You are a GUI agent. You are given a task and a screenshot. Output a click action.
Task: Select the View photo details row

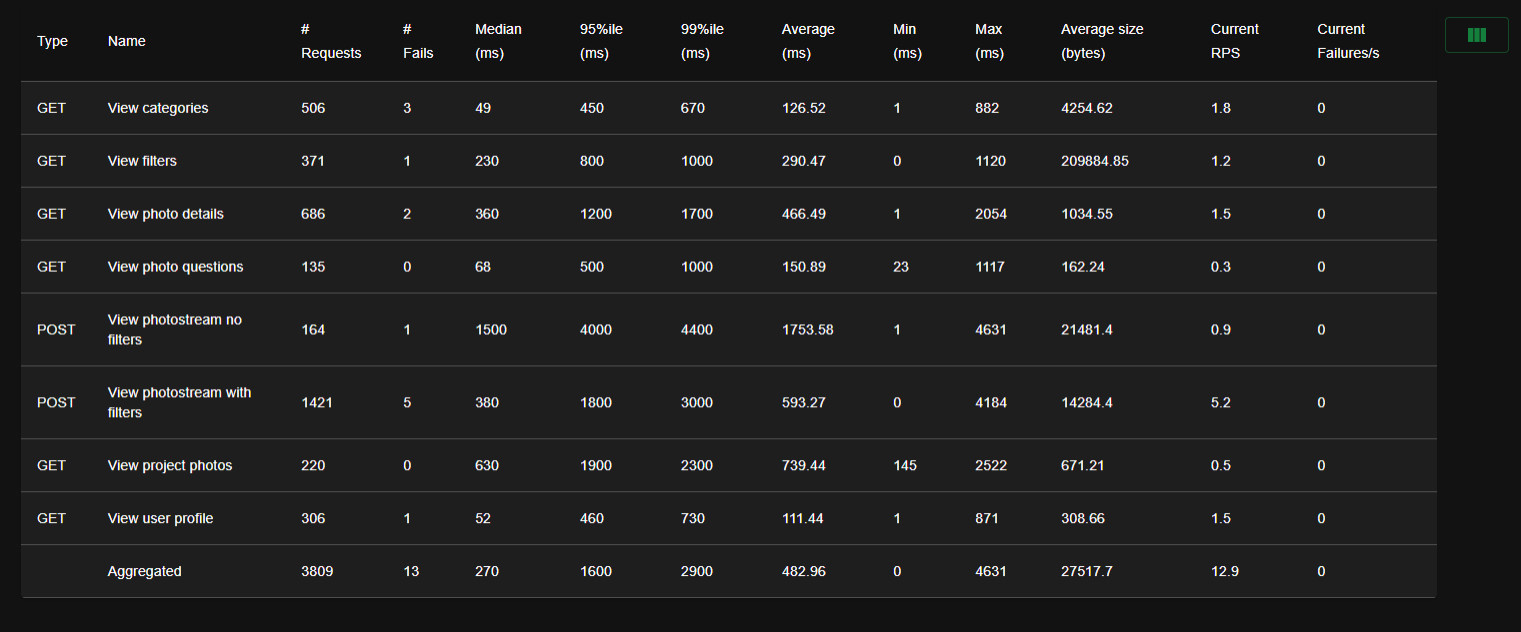728,214
